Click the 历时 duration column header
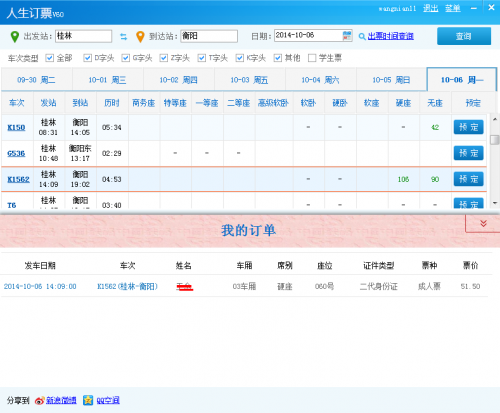Screen dimensions: 500x413 pyautogui.click(x=112, y=103)
